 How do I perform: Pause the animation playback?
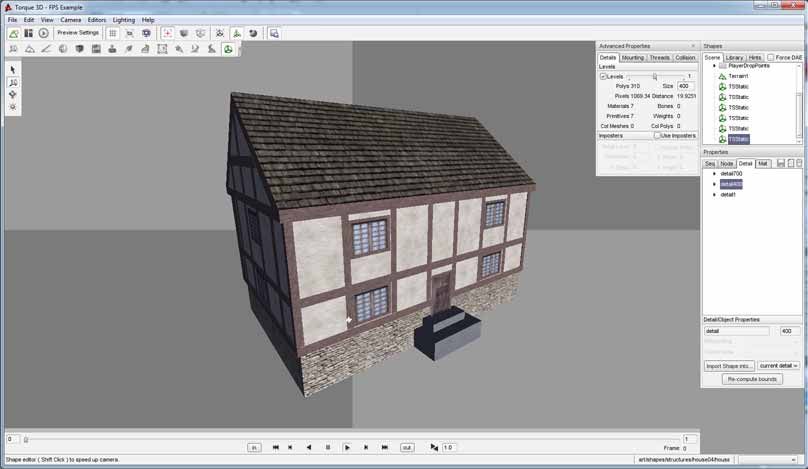pyautogui.click(x=328, y=447)
